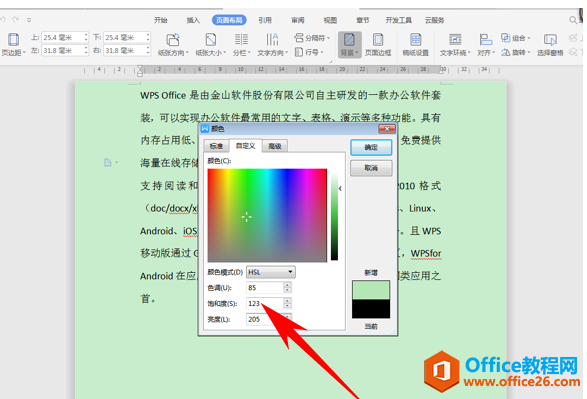Image resolution: width=587 pixels, height=399 pixels.
Task: Click the 饱和度 saturation value field
Action: pos(265,303)
